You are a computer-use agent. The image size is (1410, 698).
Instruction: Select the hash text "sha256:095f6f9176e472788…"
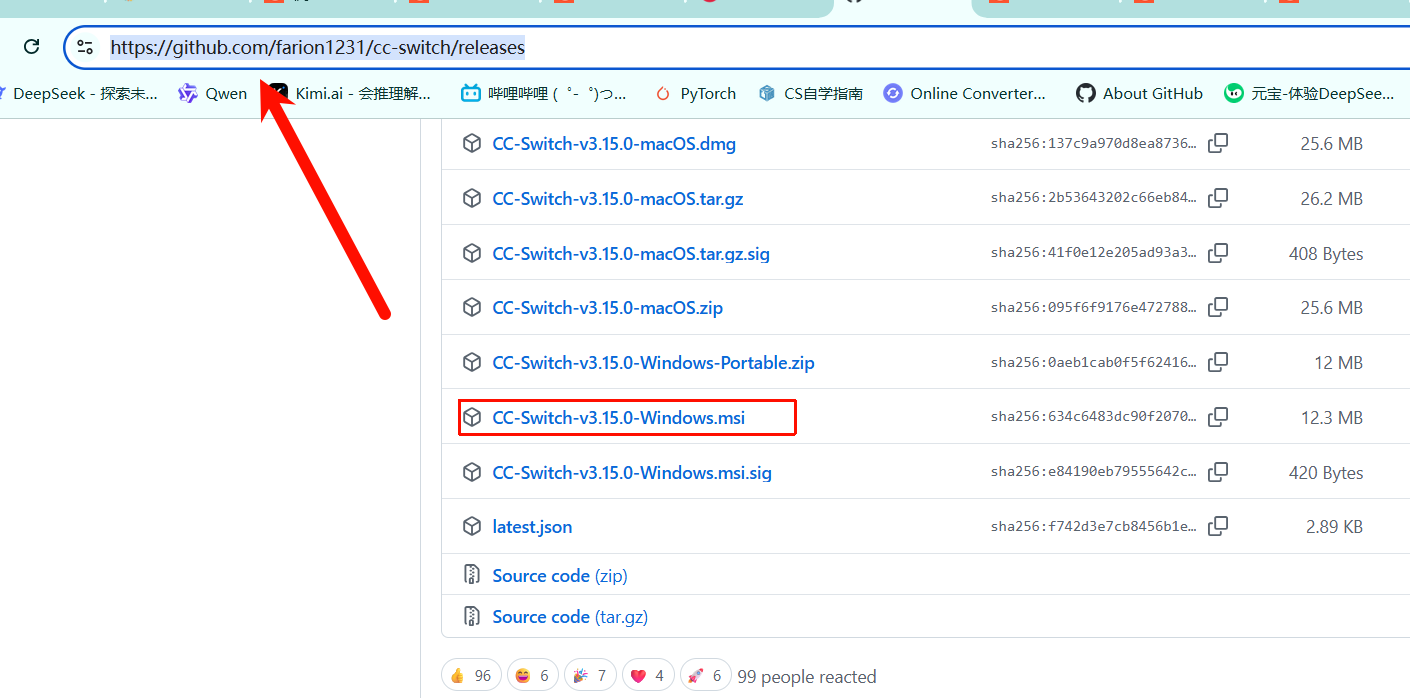pos(1094,308)
